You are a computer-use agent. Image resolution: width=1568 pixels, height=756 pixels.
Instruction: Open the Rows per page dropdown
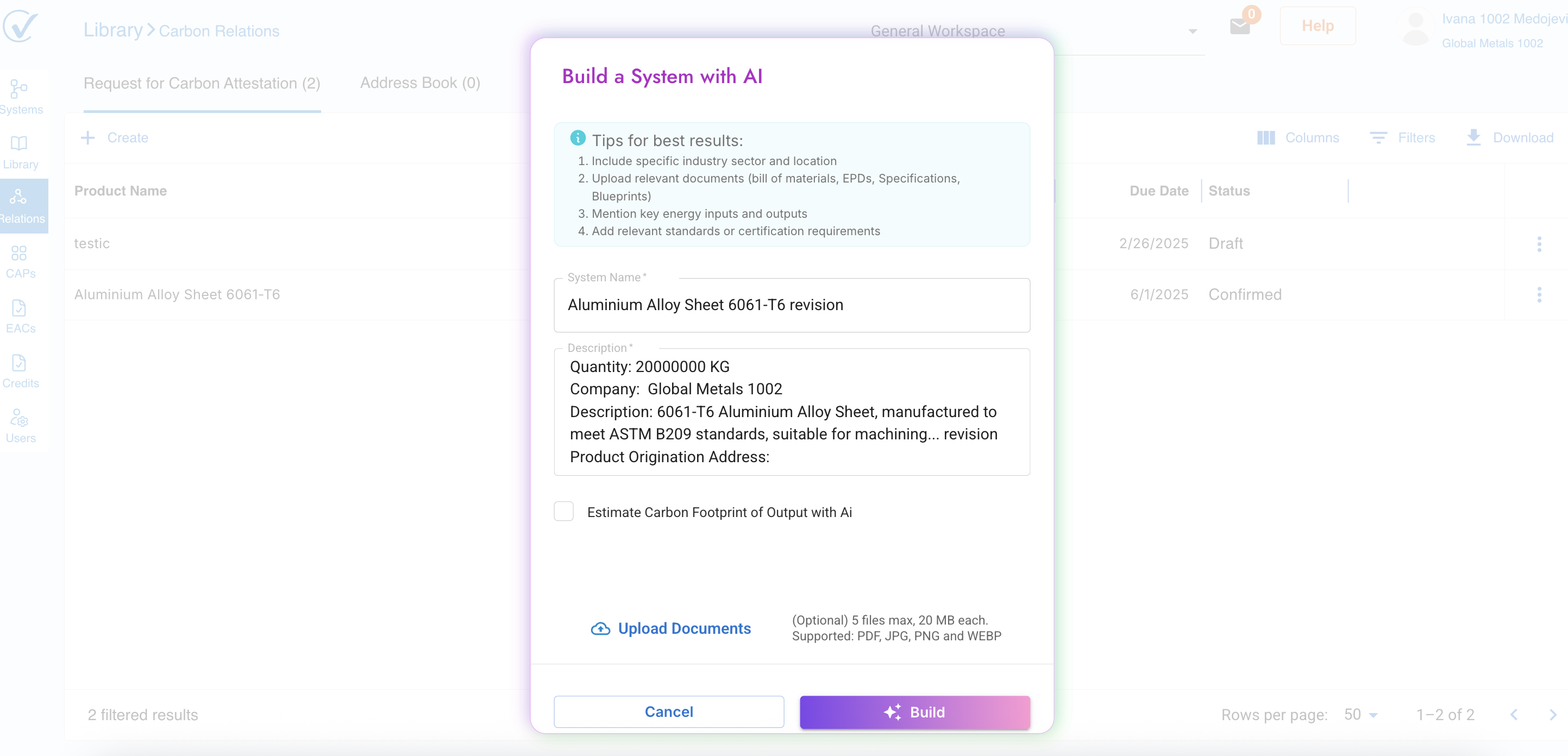tap(1361, 715)
